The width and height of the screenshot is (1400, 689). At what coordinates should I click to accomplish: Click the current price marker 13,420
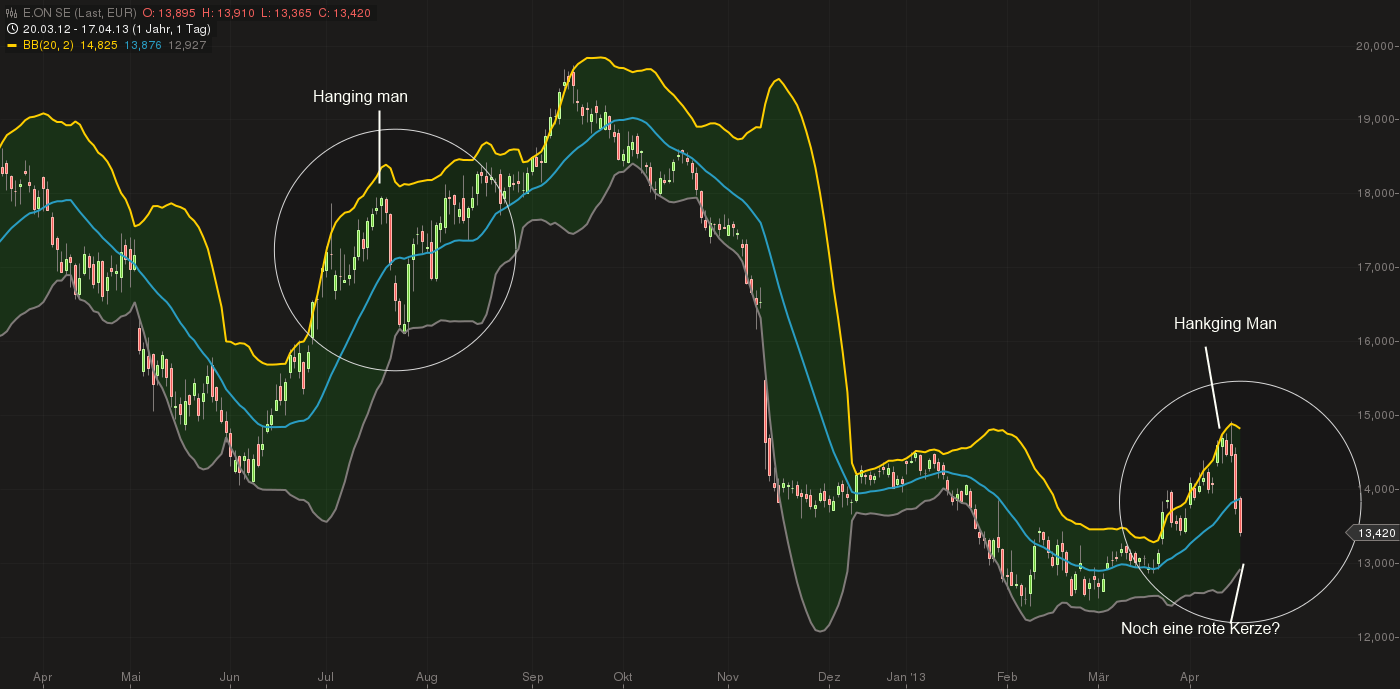[1372, 533]
